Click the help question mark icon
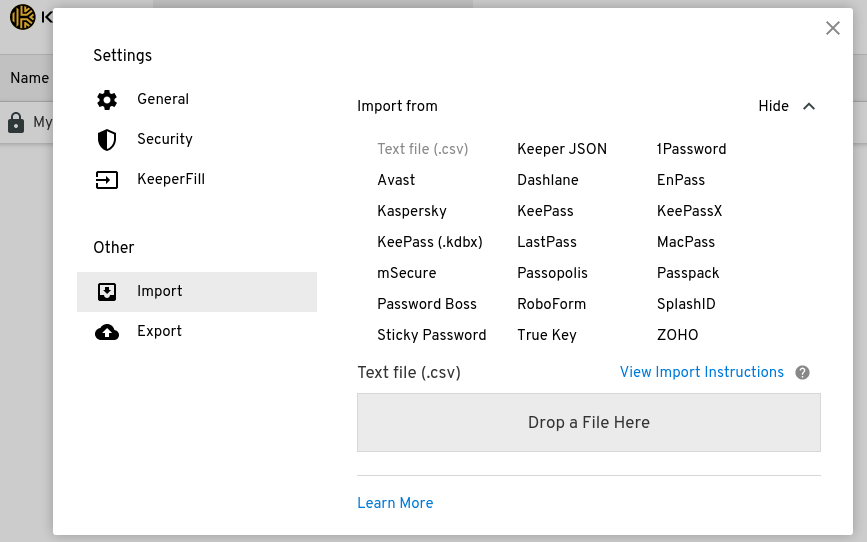Screen dimensions: 867x542 [x=802, y=373]
